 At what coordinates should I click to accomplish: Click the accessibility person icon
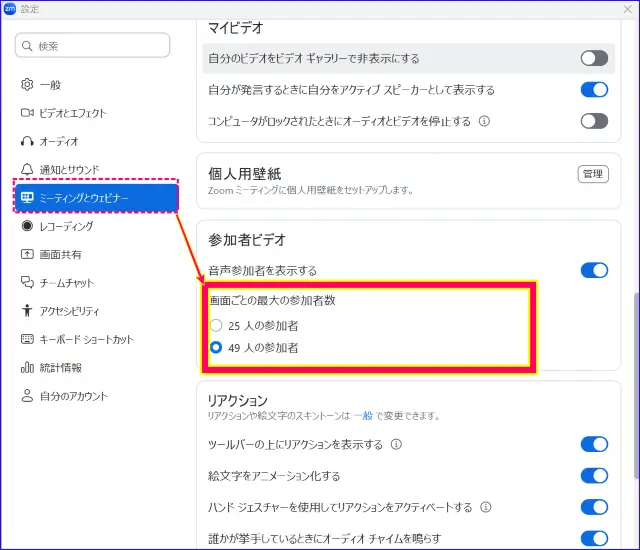(27, 310)
